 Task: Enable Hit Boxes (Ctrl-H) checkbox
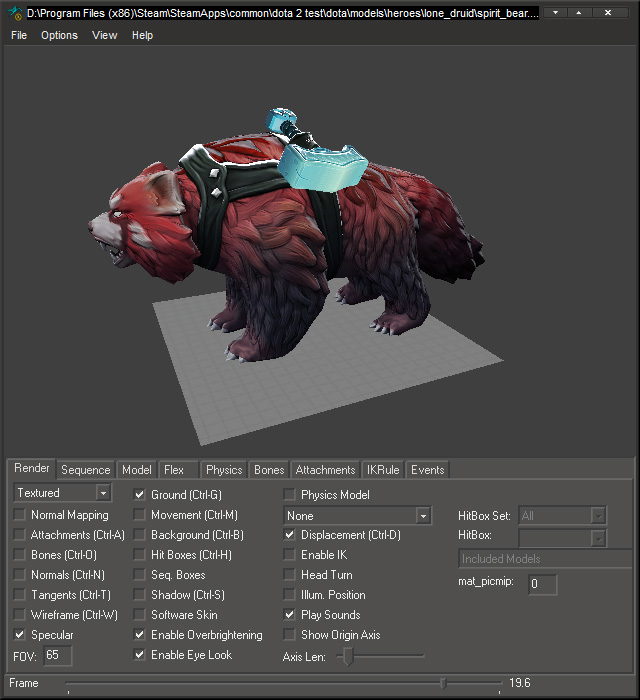pos(140,555)
